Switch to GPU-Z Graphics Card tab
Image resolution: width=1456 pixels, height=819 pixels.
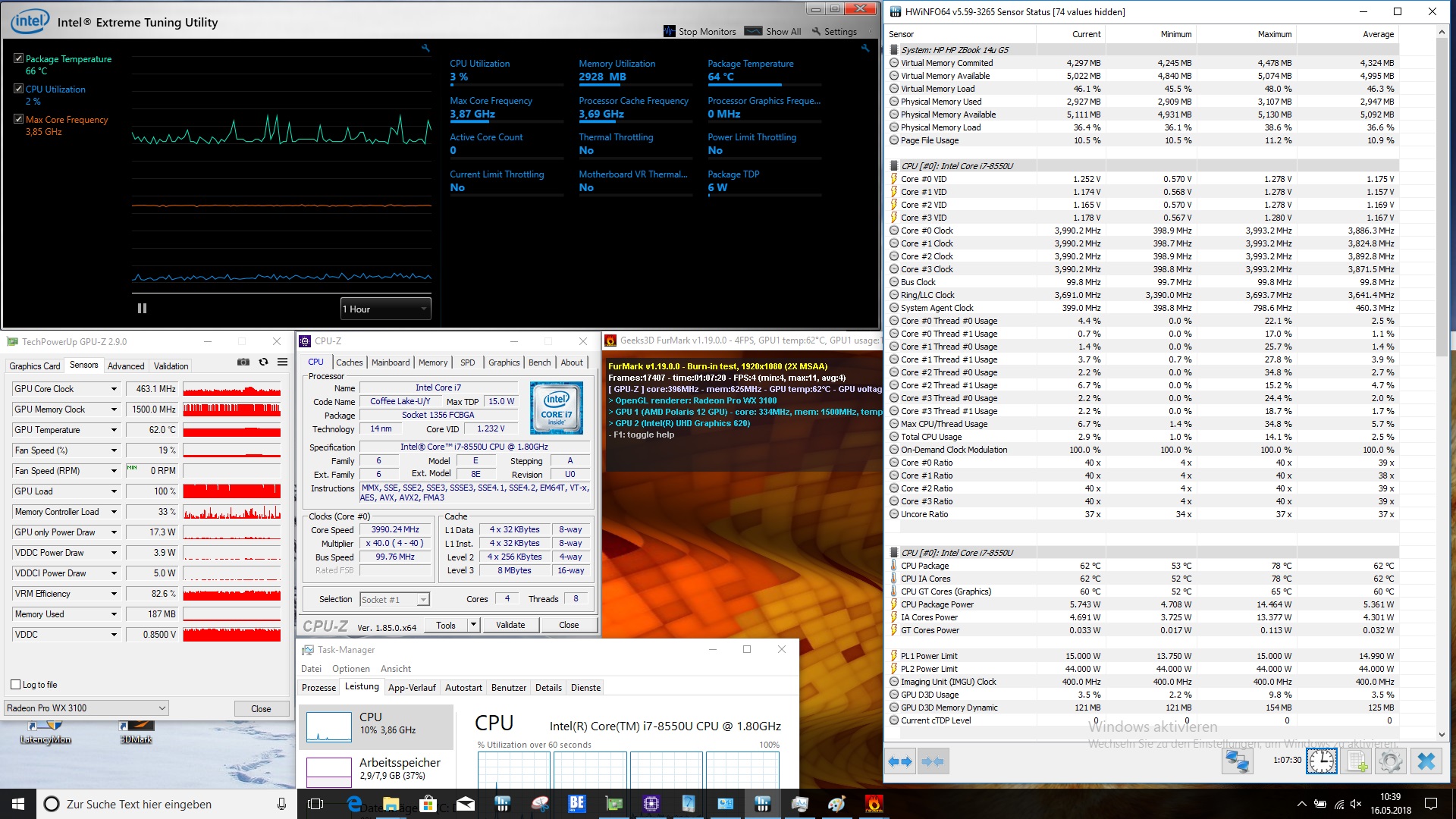click(x=34, y=366)
